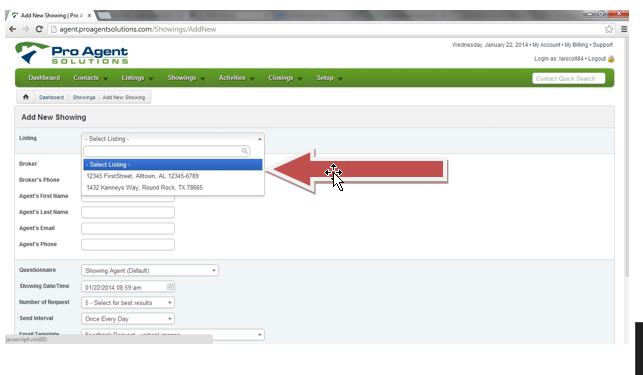
Task: Click Support link
Action: 602,45
